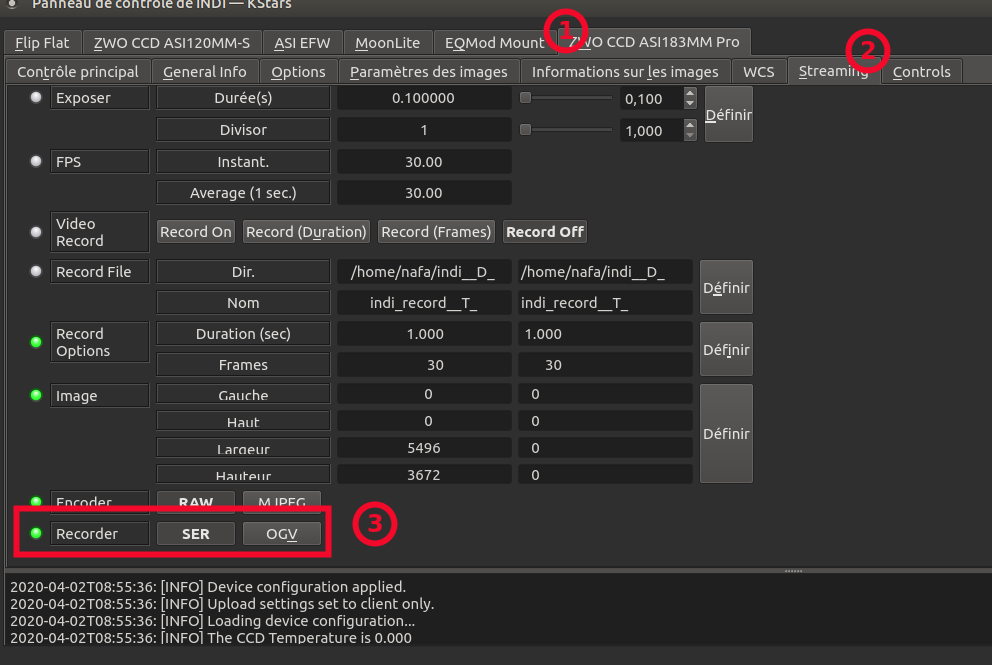
Task: Click the Exposer status indicator light
Action: [36, 97]
